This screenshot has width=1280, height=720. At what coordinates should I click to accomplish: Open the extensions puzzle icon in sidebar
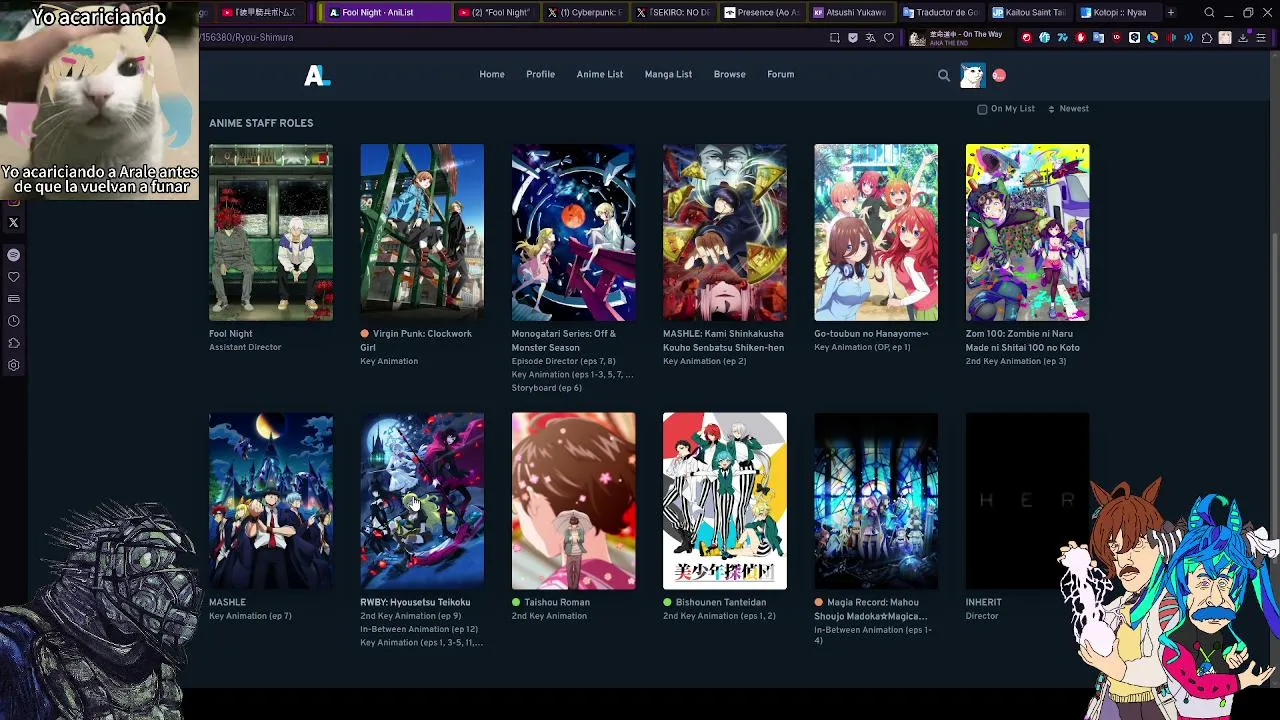14,343
